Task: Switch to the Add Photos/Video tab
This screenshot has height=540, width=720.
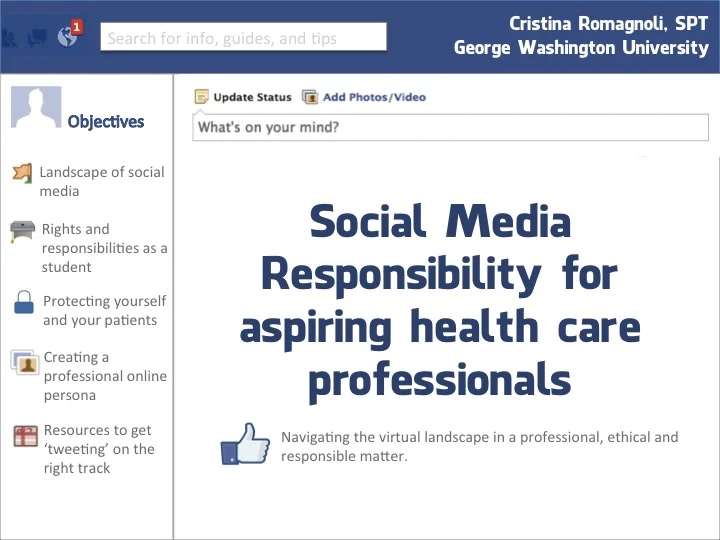Action: (x=375, y=97)
